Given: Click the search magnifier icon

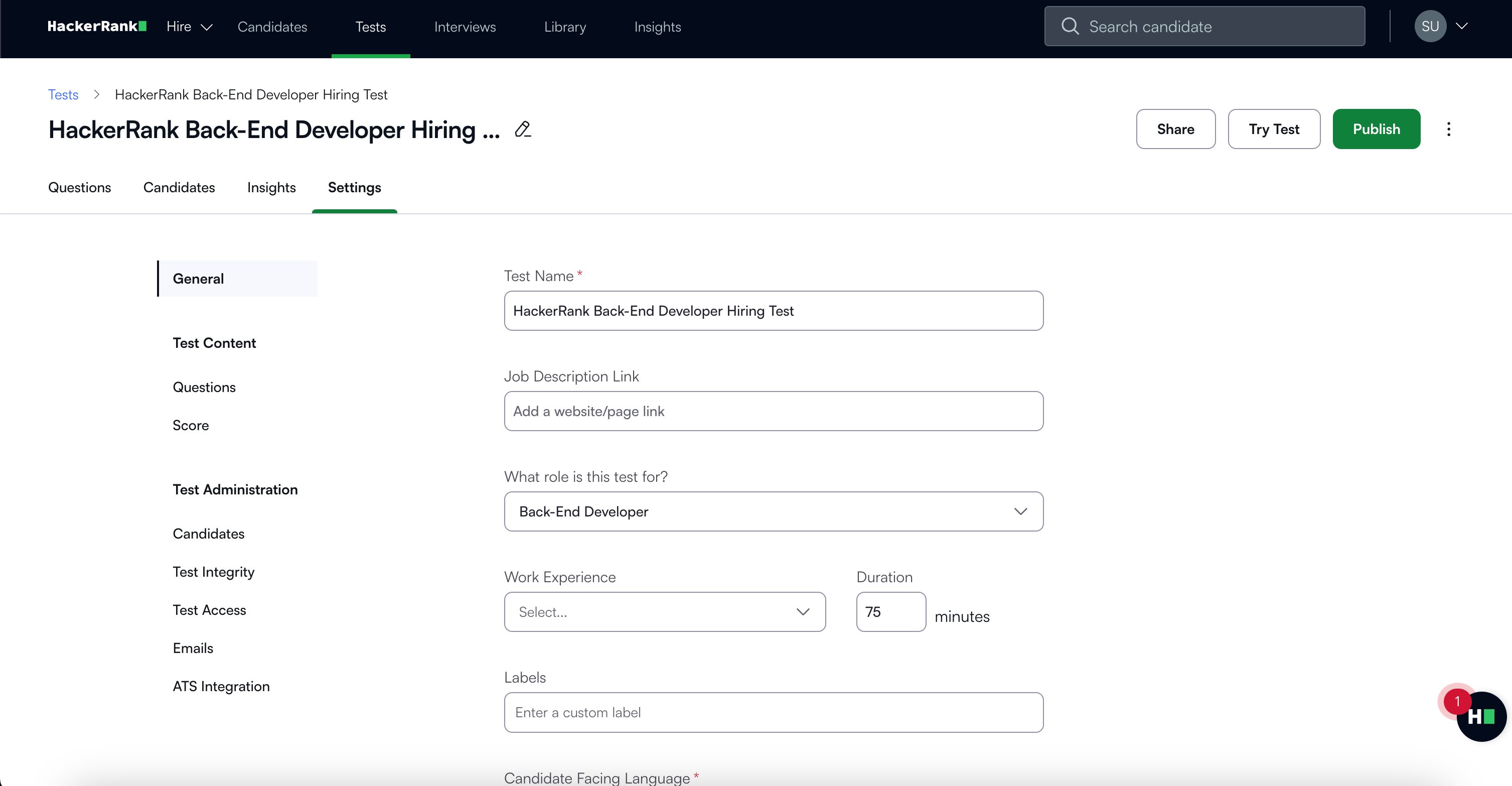Looking at the screenshot, I should point(1070,27).
